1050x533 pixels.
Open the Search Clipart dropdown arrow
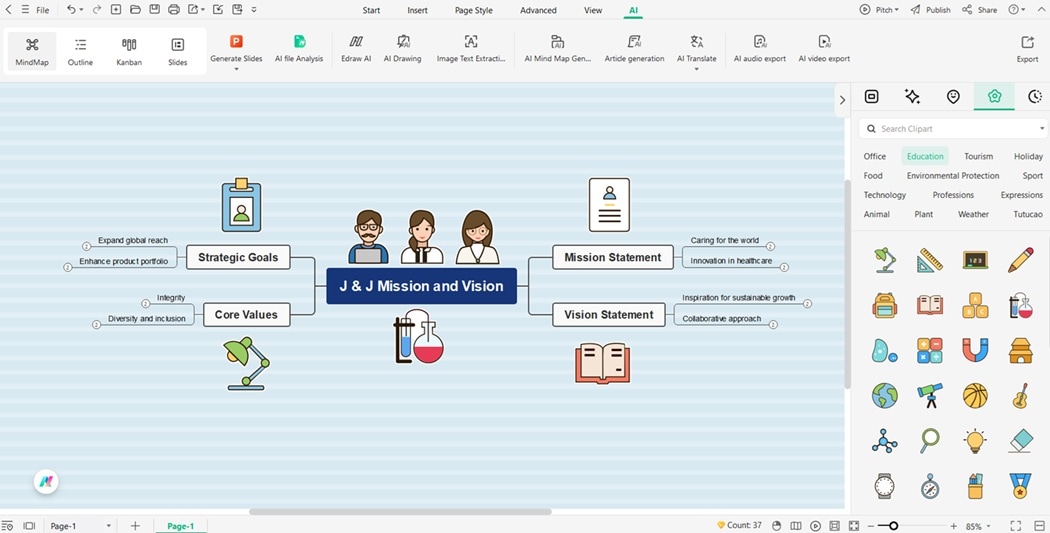click(1042, 129)
